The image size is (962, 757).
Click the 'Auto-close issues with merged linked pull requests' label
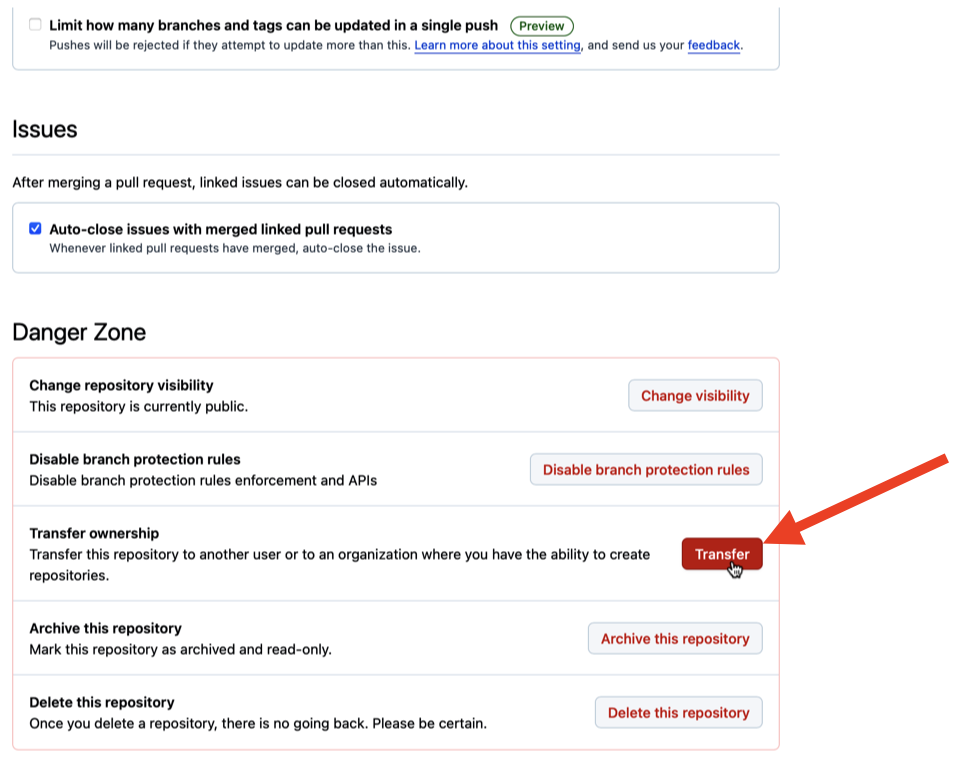point(221,229)
